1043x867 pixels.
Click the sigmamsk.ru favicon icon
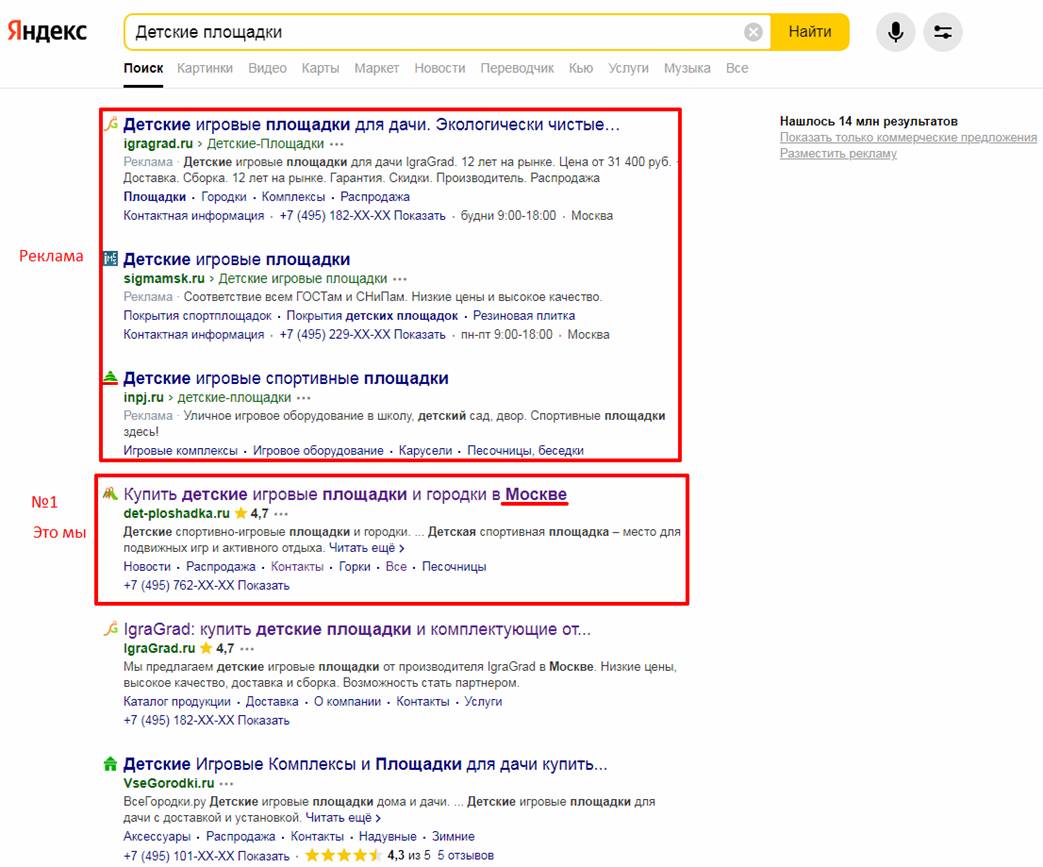(111, 260)
